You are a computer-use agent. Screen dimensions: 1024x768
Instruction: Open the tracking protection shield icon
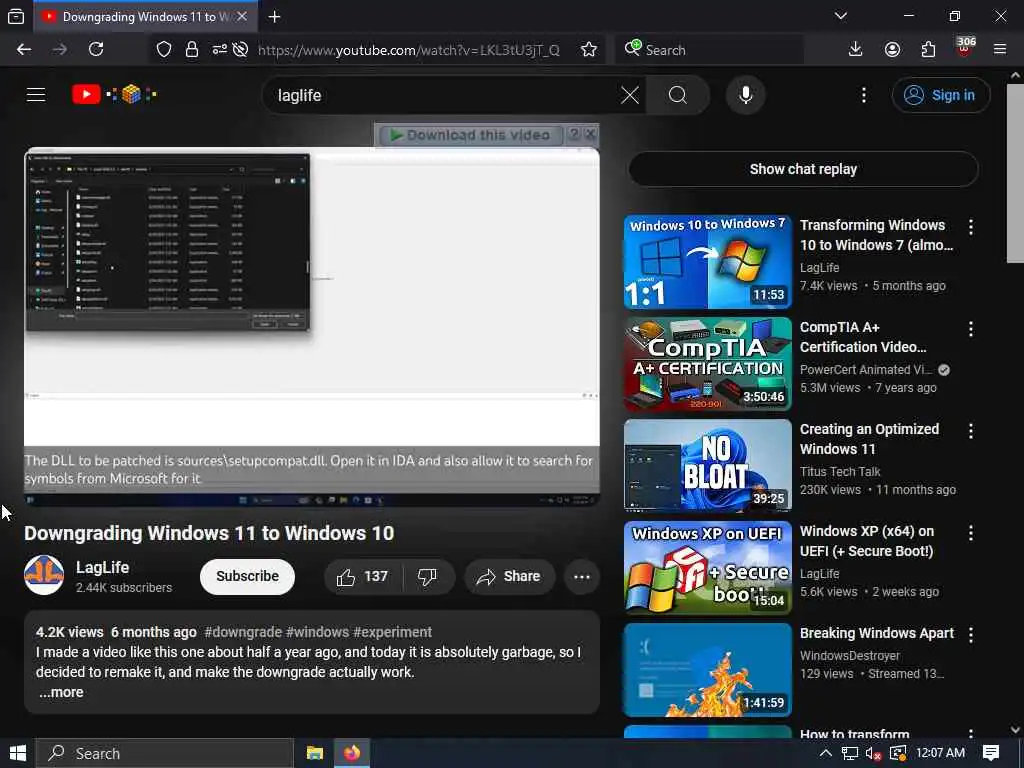coord(164,50)
